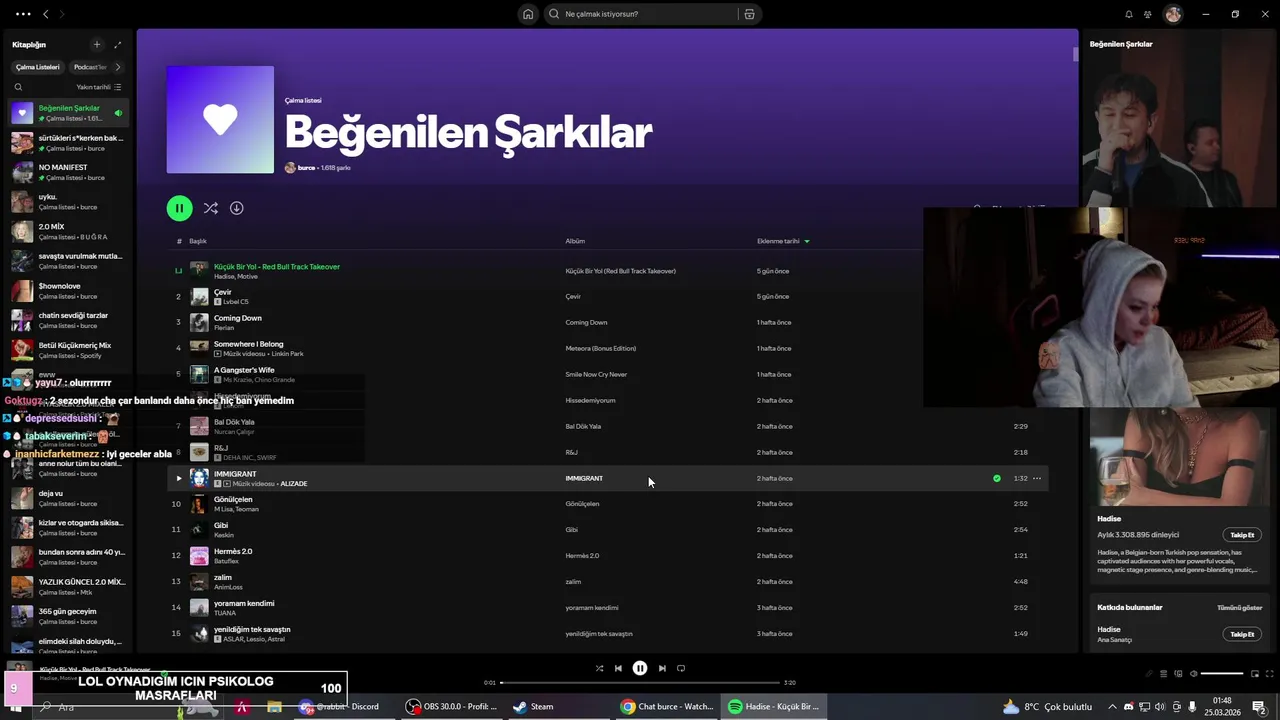This screenshot has height=720, width=1280.
Task: Toggle liked checkmark on IMMIGRANT row
Action: pos(997,478)
